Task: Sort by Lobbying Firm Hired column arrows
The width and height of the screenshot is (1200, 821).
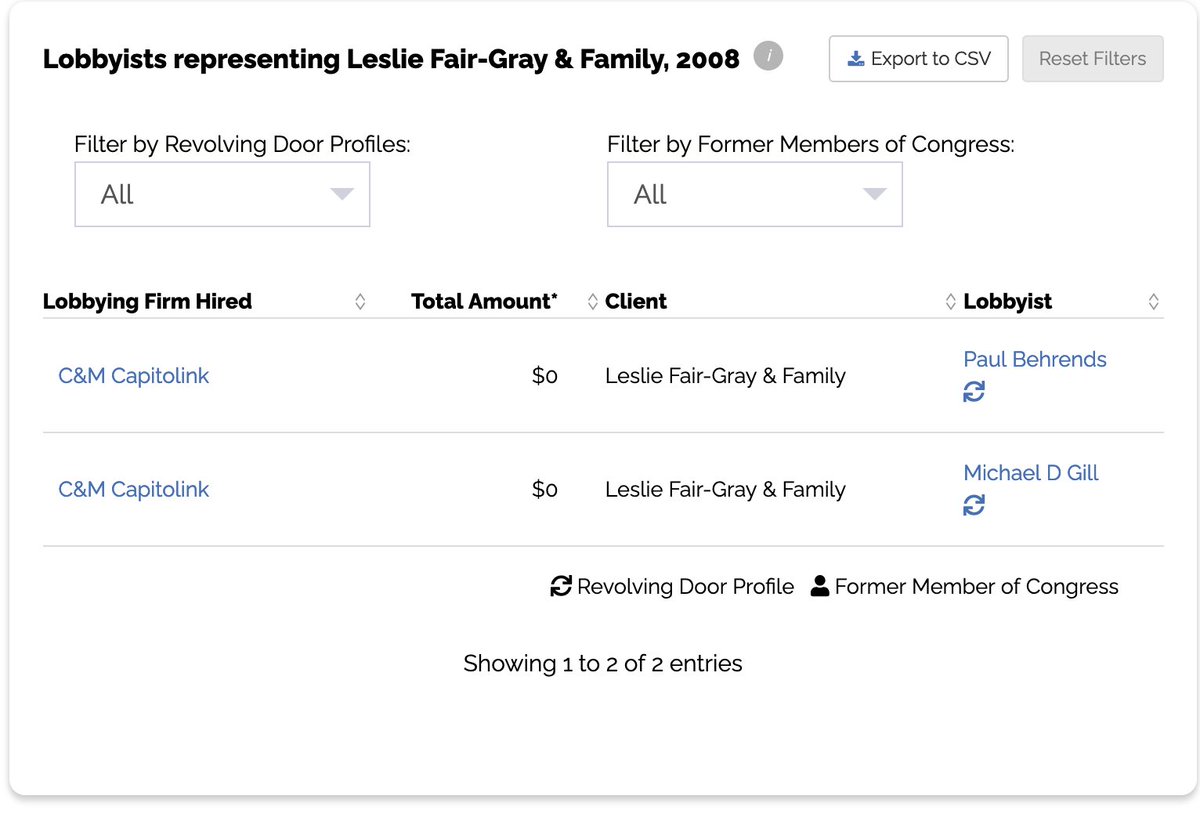Action: click(x=360, y=302)
